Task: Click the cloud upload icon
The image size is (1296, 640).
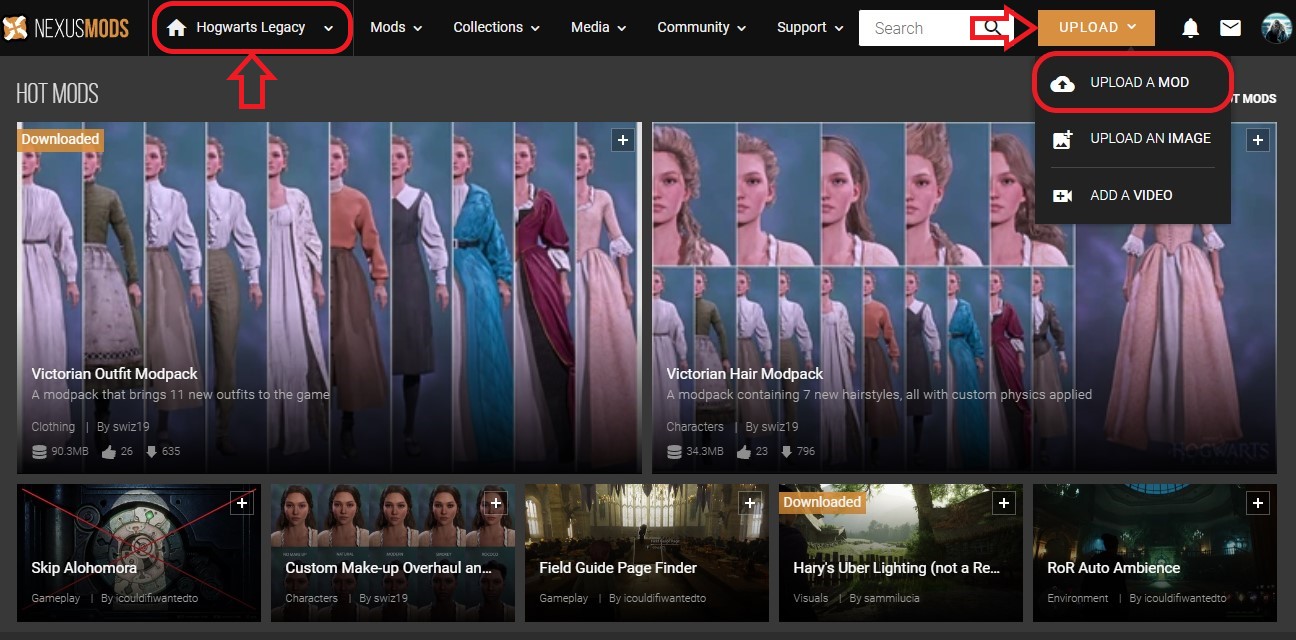Action: 1063,84
